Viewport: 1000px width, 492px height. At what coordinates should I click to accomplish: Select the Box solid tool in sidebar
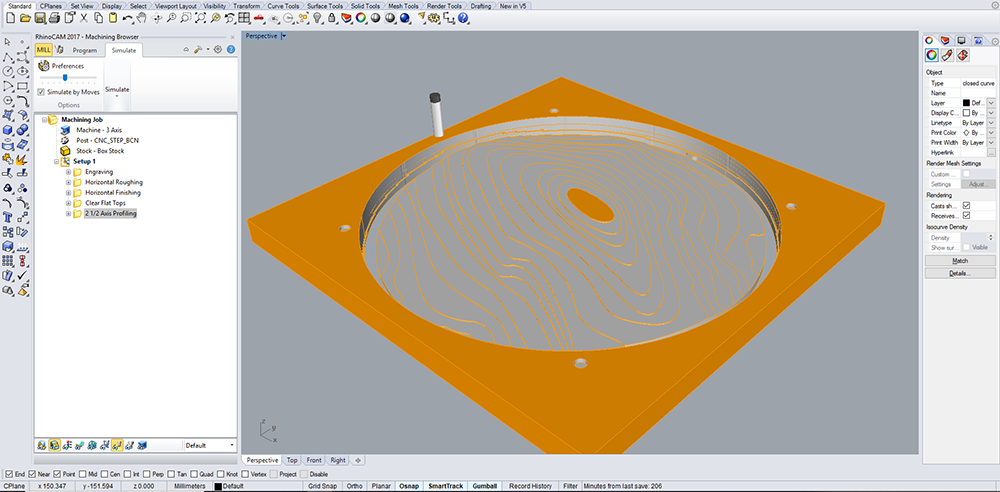click(8, 130)
